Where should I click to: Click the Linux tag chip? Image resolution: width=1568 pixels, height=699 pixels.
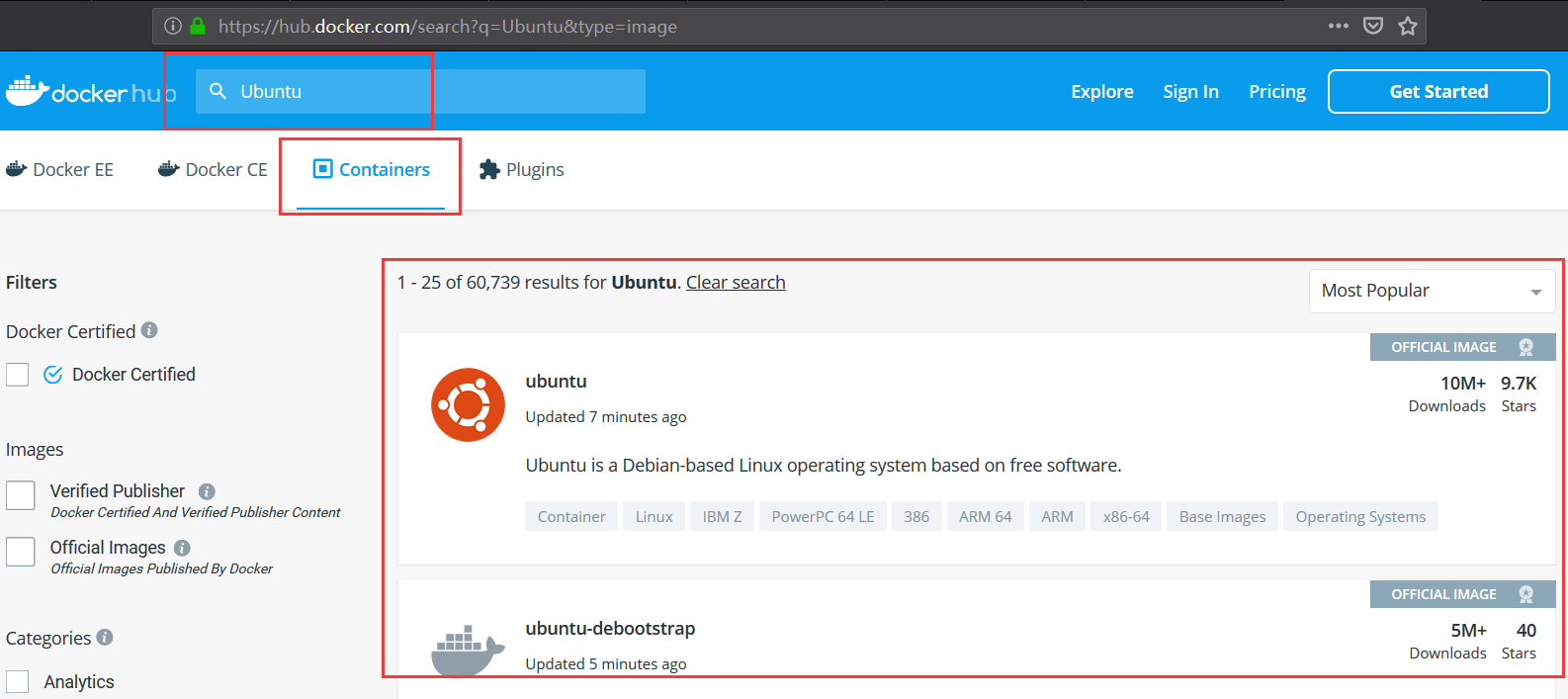[x=653, y=516]
